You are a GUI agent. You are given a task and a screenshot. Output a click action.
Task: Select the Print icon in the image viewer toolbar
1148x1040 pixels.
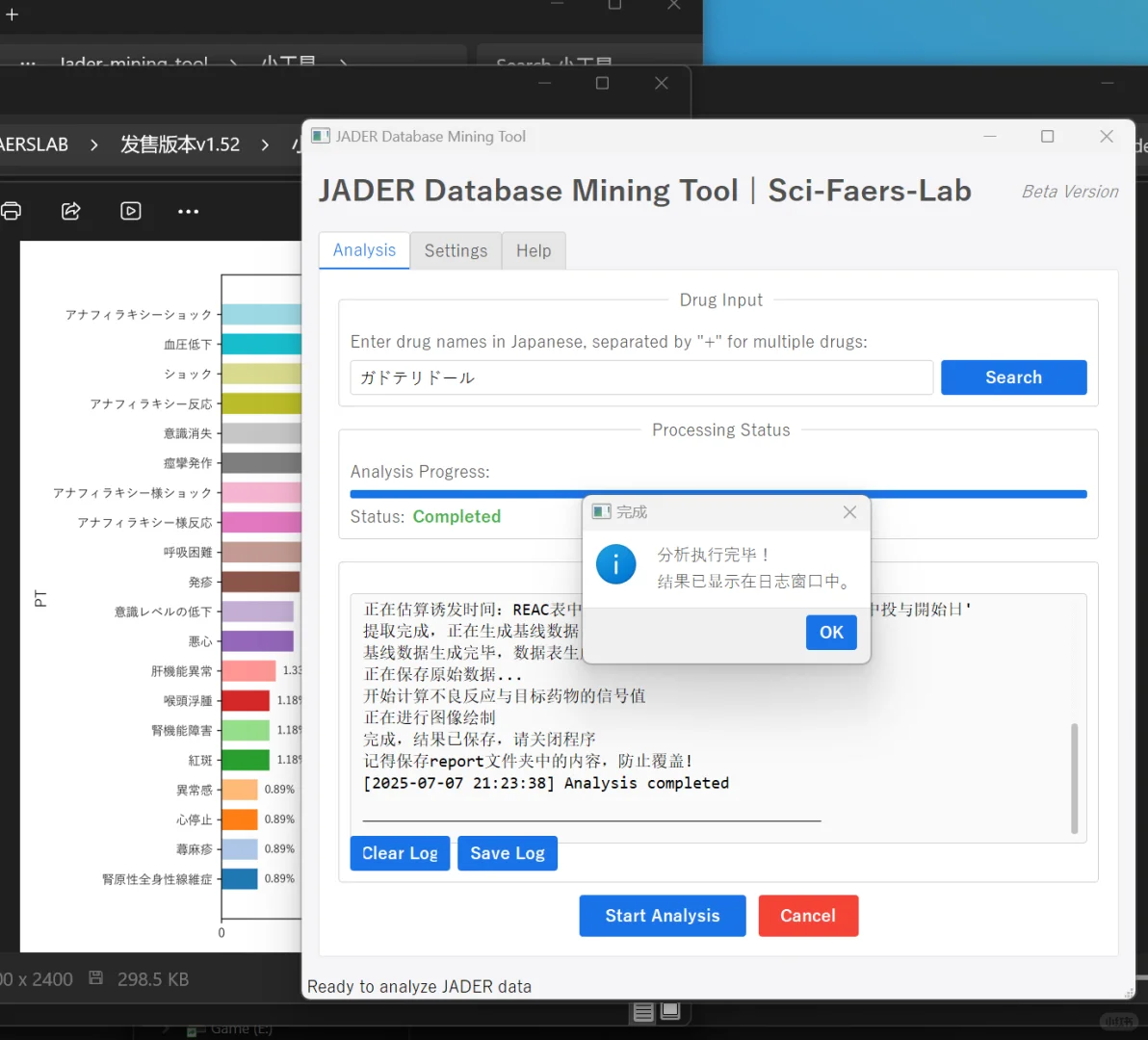10,211
